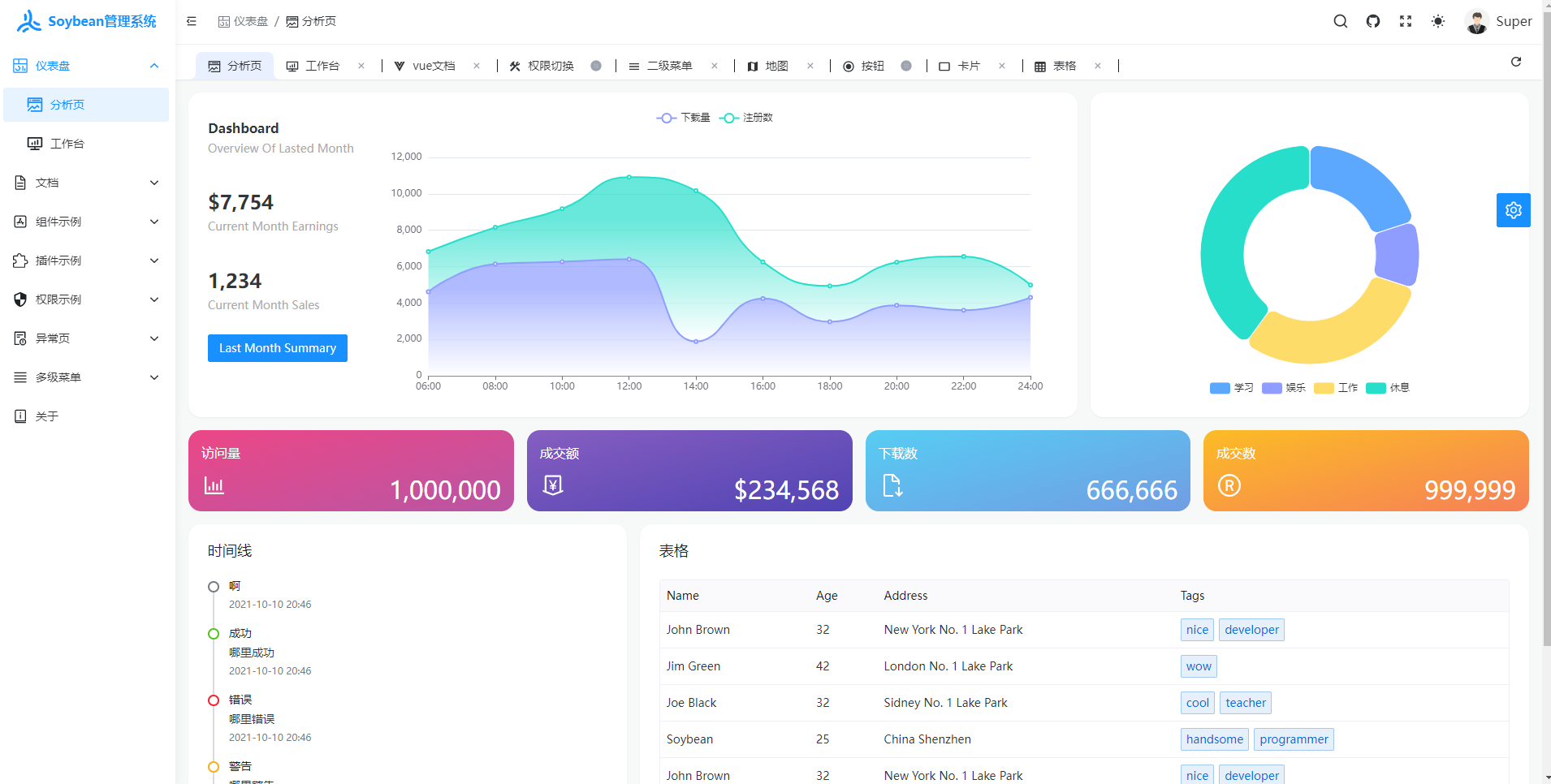Click the search magnifier icon in header
Viewport: 1551px width, 784px height.
tap(1341, 21)
